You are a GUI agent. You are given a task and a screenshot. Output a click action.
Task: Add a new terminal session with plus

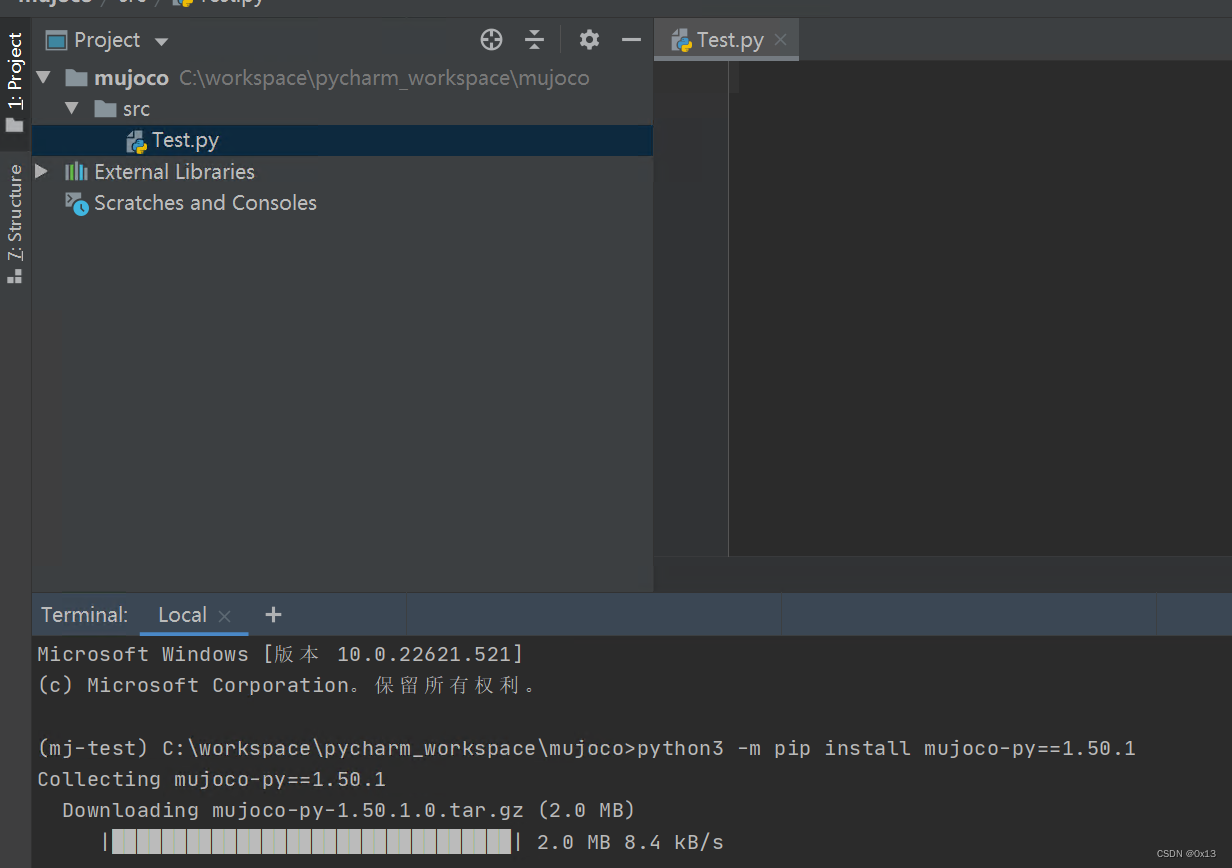pos(273,615)
